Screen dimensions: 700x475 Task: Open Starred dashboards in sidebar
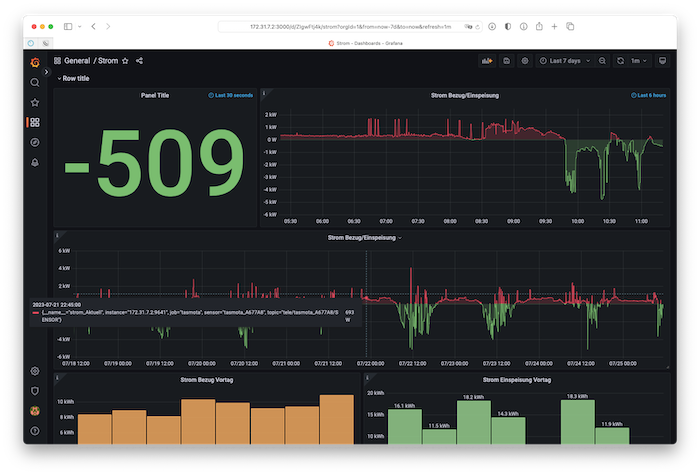(x=35, y=103)
